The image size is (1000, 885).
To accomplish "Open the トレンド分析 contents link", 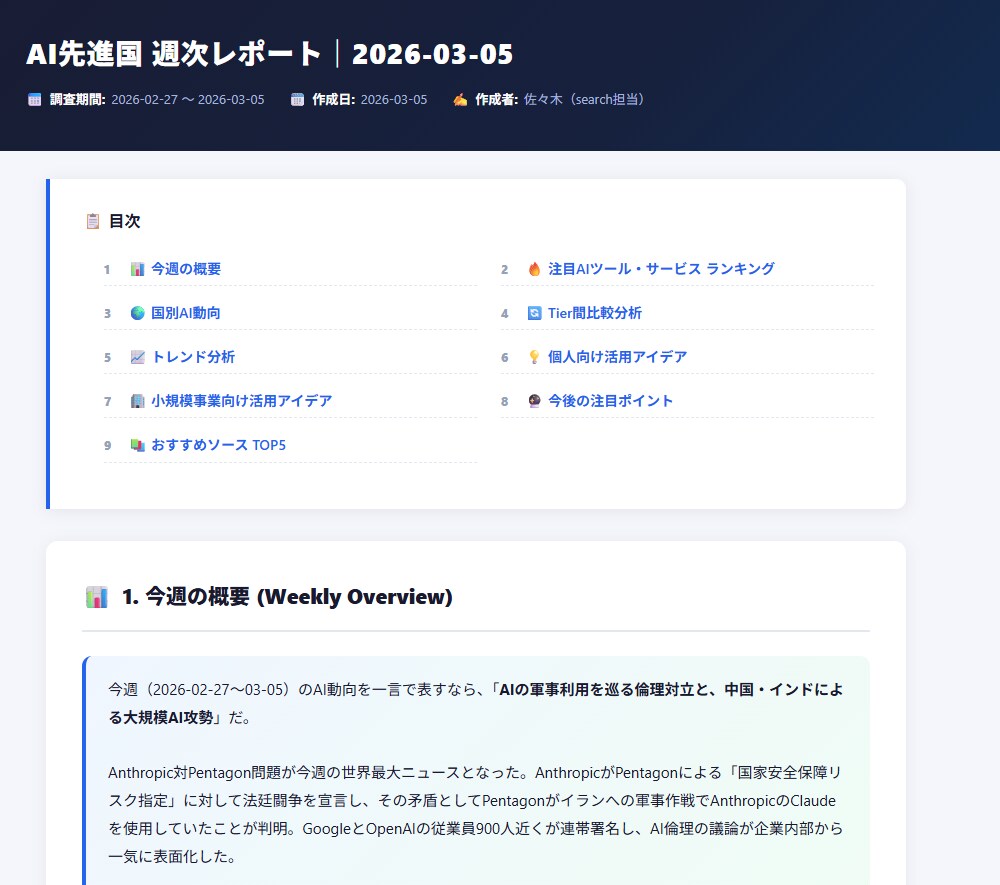I will pyautogui.click(x=193, y=357).
